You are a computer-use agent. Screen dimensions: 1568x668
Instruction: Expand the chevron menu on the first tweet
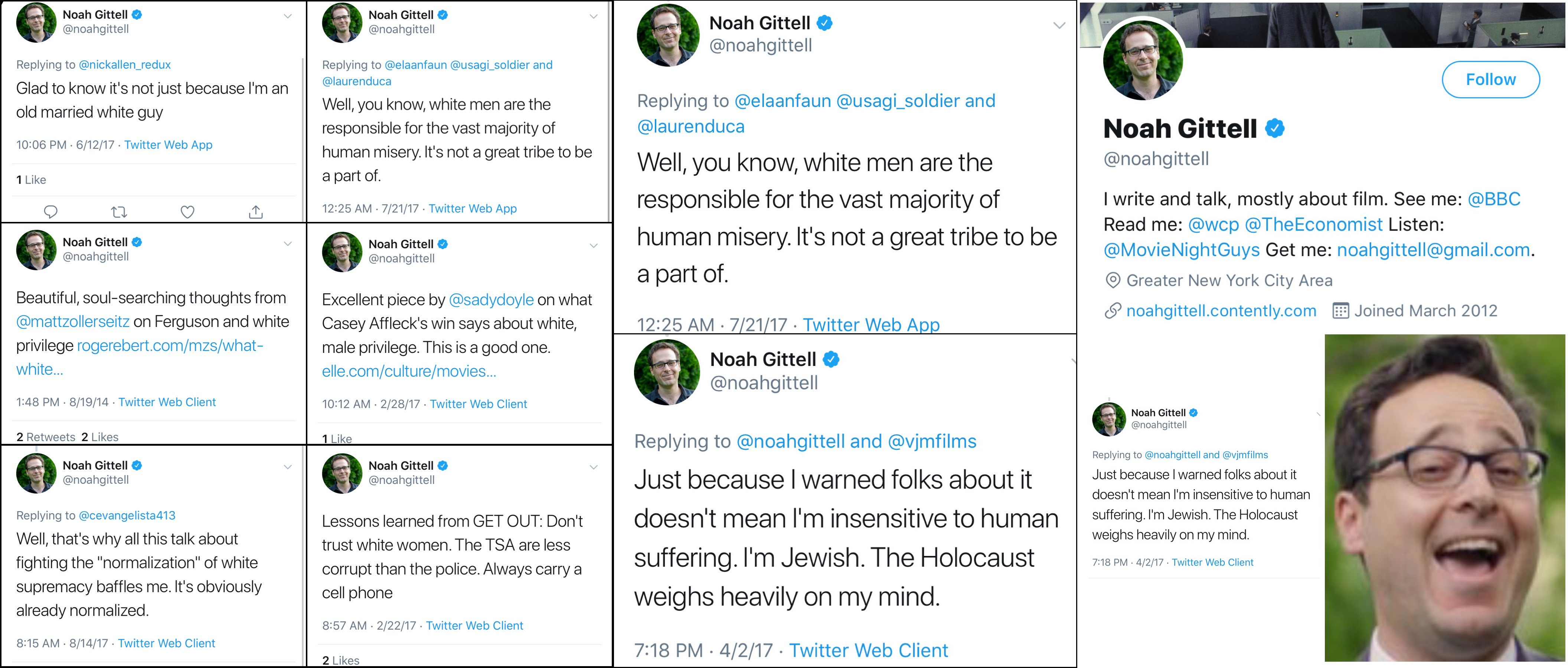pyautogui.click(x=288, y=16)
